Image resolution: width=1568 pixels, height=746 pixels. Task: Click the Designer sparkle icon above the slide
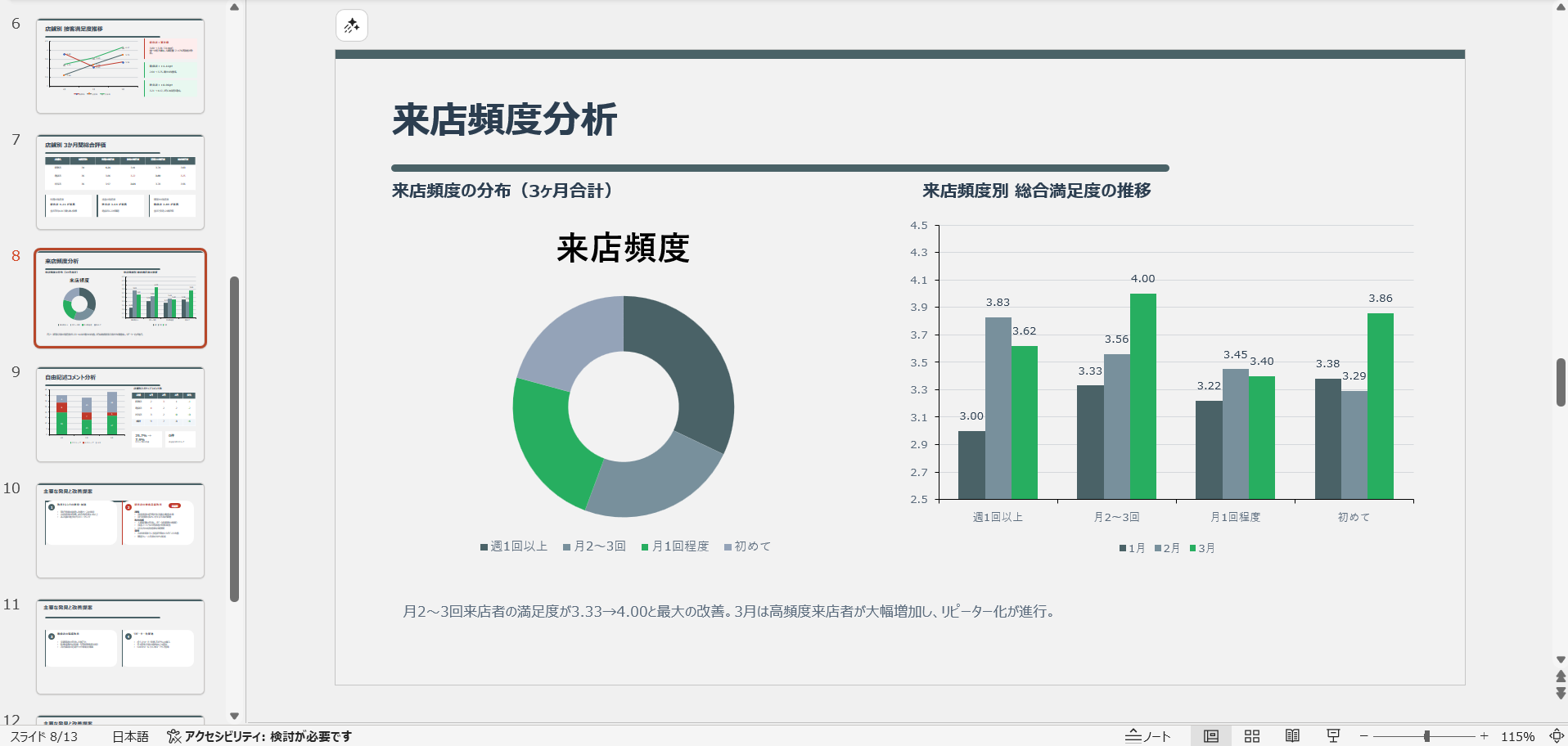[352, 25]
